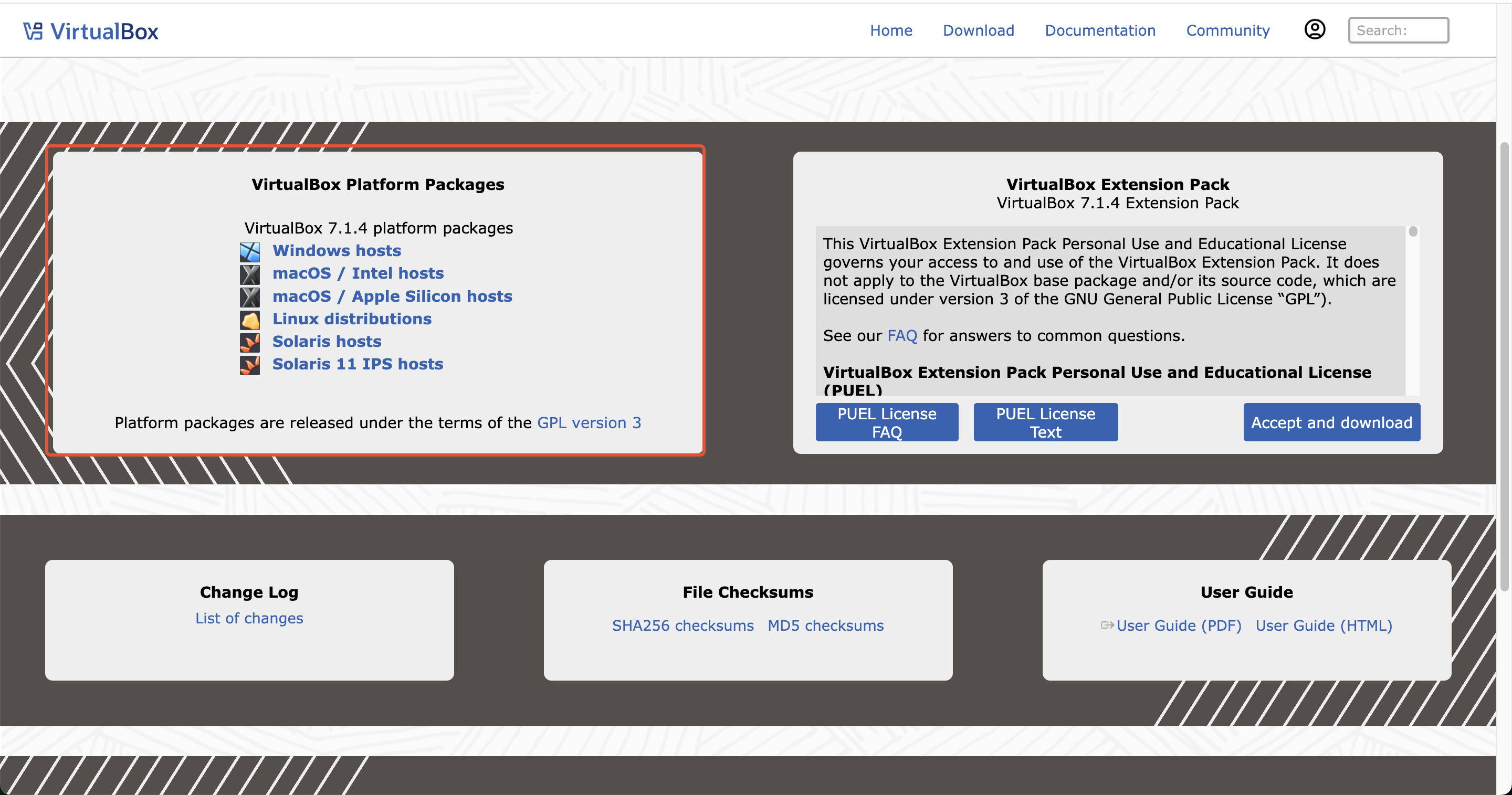
Task: Click the VirtualBox 7.1.4 Extension Pack subtitle
Action: click(x=1118, y=203)
